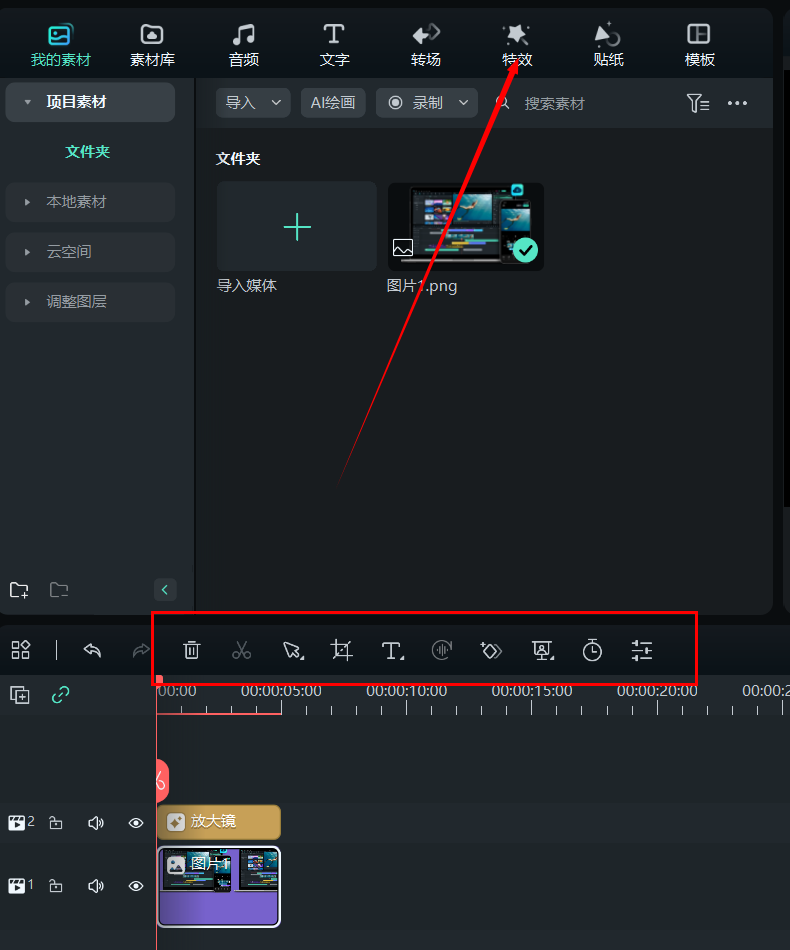Screen dimensions: 790x950
Task: Click the trash delete icon
Action: (191, 650)
